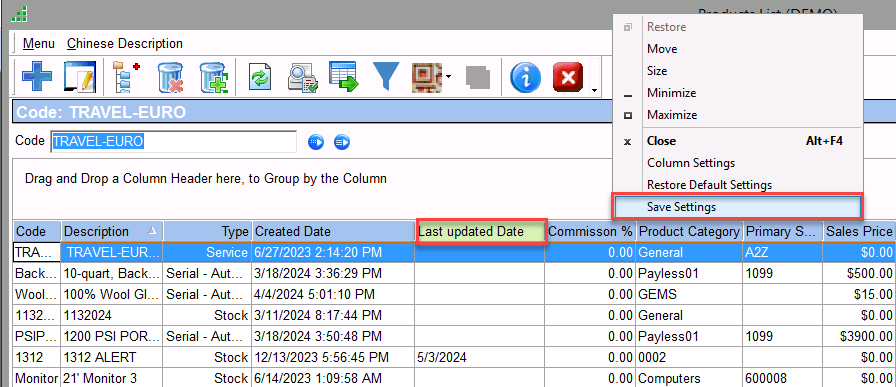The width and height of the screenshot is (896, 387).
Task: Click the QR barcode icon
Action: 426,77
